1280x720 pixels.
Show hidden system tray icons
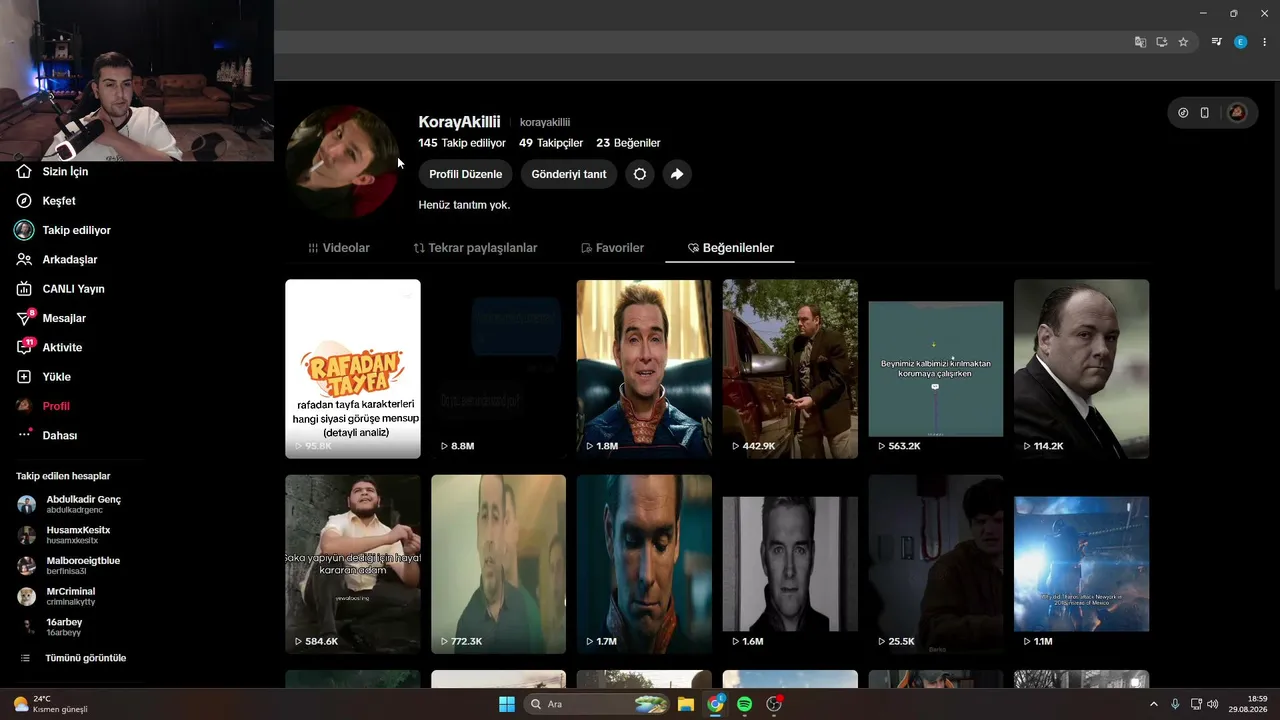pyautogui.click(x=1154, y=704)
